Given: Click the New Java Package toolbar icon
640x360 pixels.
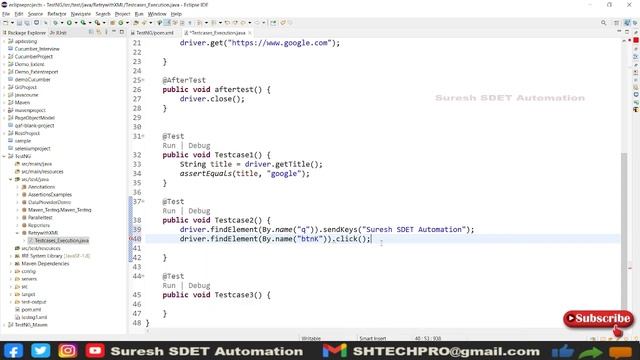Looking at the screenshot, I should 112,23.
